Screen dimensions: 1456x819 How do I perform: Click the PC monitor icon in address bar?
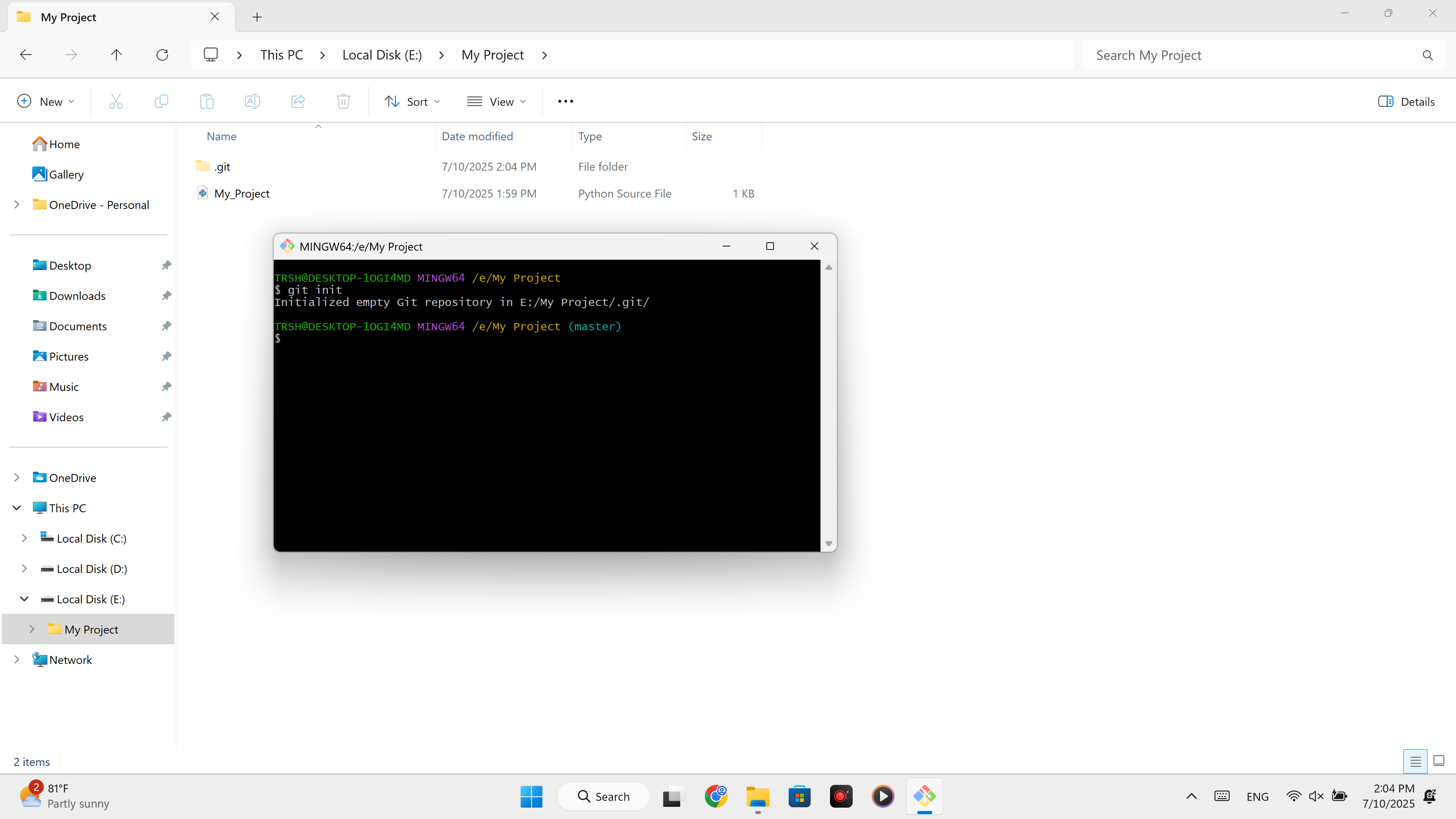point(211,55)
